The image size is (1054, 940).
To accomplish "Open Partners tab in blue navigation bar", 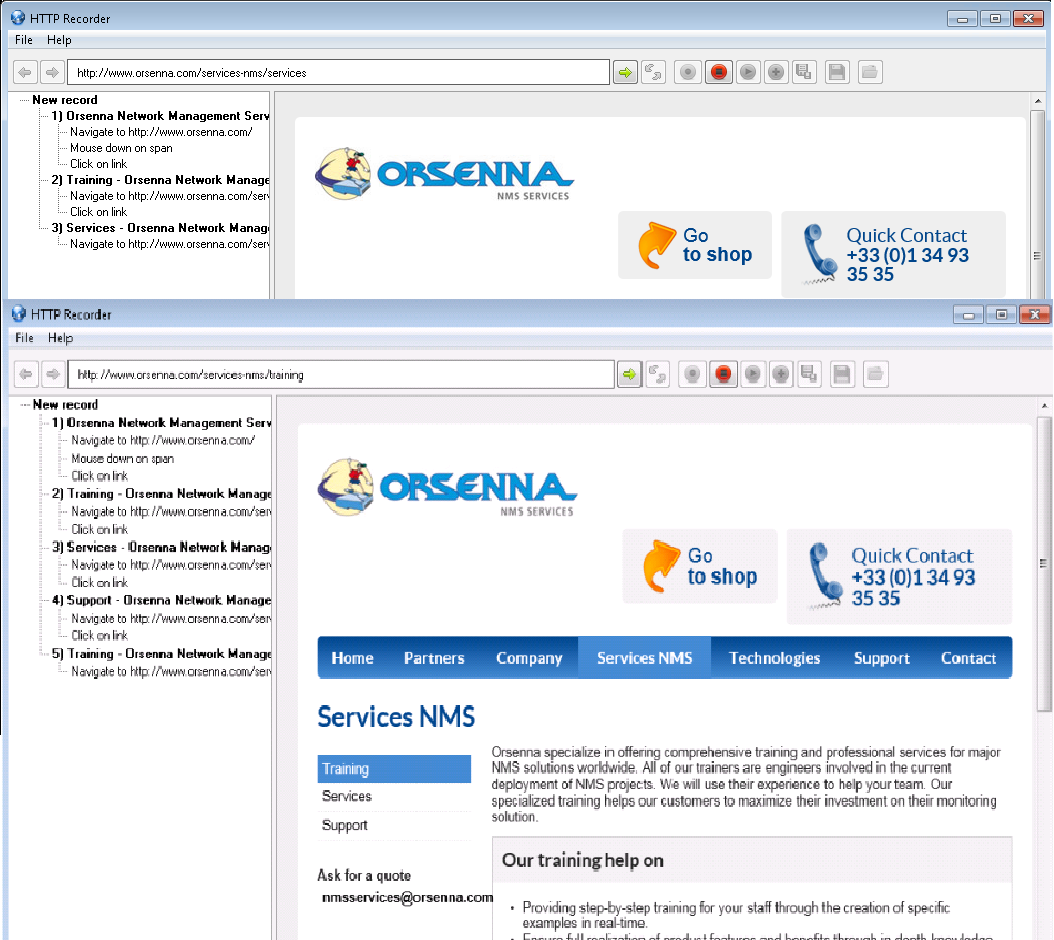I will click(434, 658).
